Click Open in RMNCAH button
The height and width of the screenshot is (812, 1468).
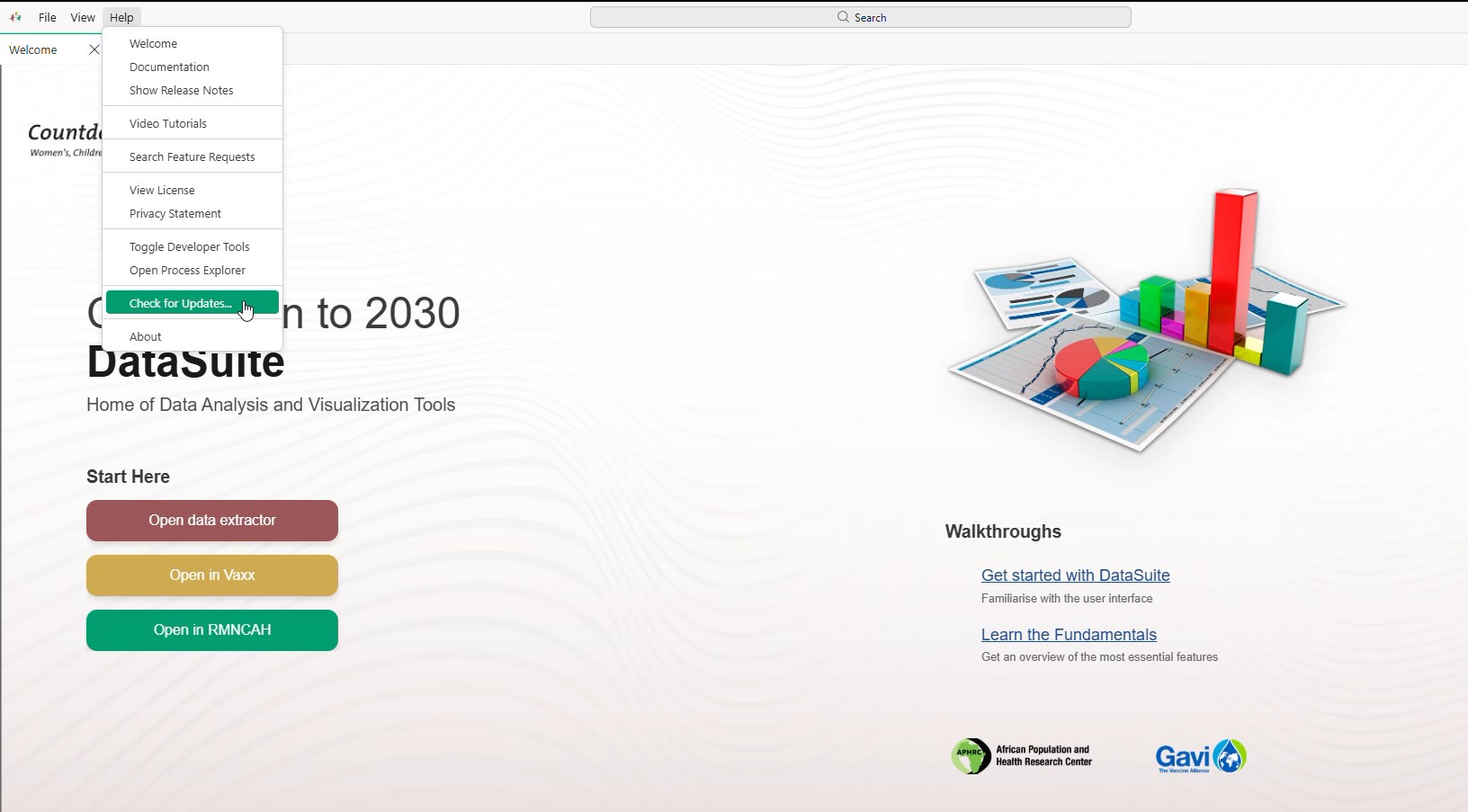pos(212,630)
